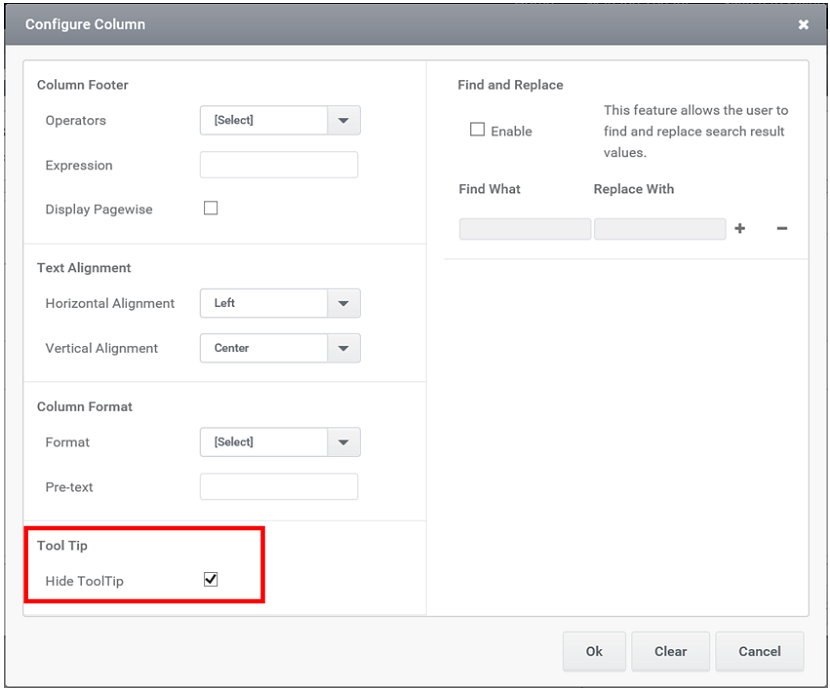This screenshot has height=688, width=830.
Task: Open the Vertical Alignment dropdown
Action: [280, 348]
